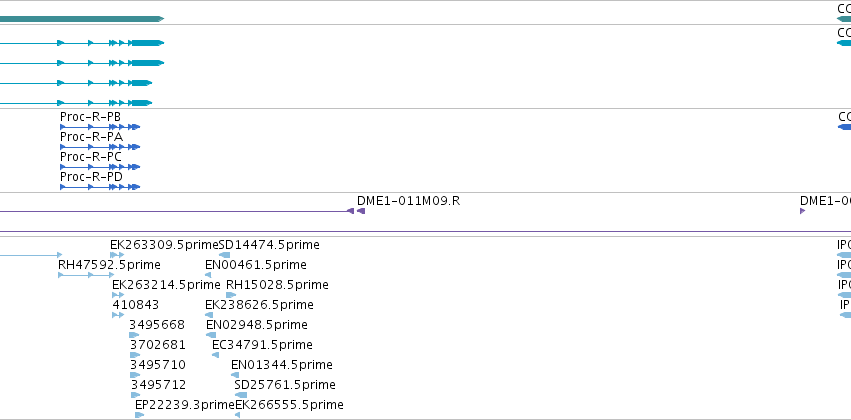This screenshot has width=851, height=420.
Task: Click the SD14474.5prime light blue glyph
Action: click(x=224, y=255)
